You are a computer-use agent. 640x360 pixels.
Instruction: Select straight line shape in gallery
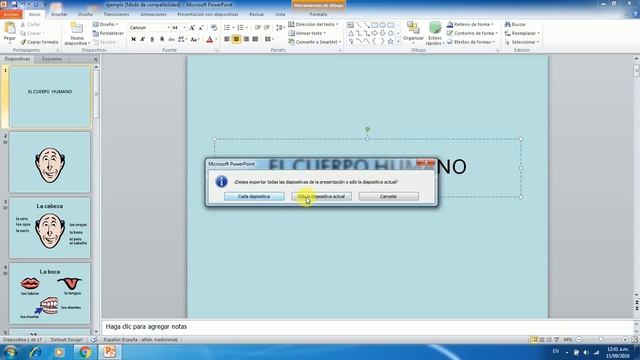(358, 25)
